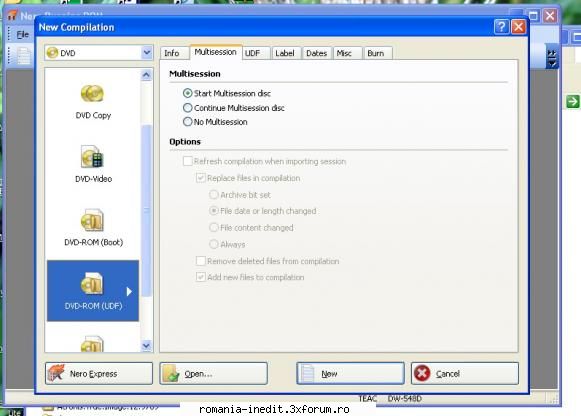The height and width of the screenshot is (416, 581).
Task: Click the TEAC DW-548D recorder status text
Action: click(390, 399)
